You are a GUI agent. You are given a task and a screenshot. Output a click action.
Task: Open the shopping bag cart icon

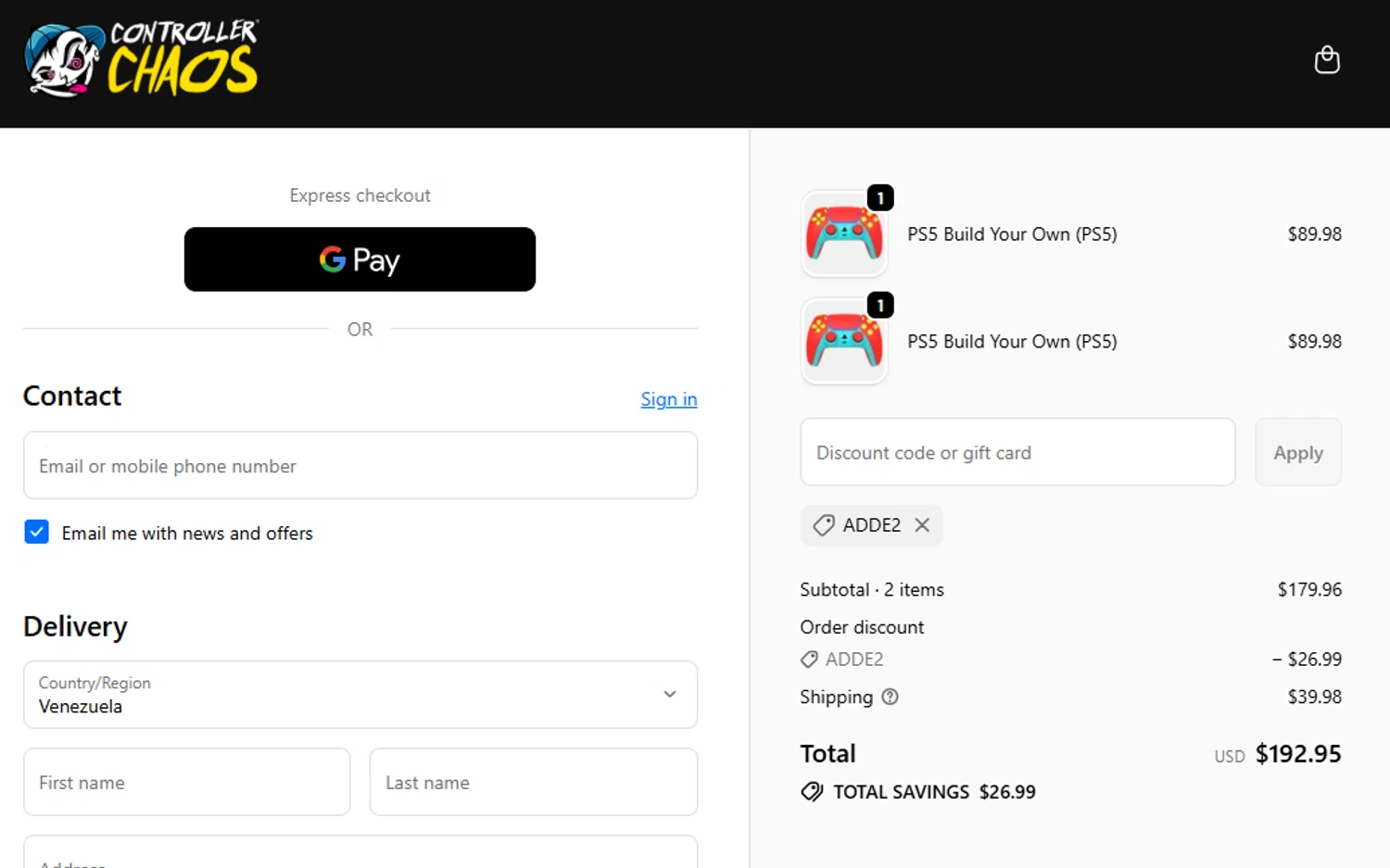tap(1327, 60)
